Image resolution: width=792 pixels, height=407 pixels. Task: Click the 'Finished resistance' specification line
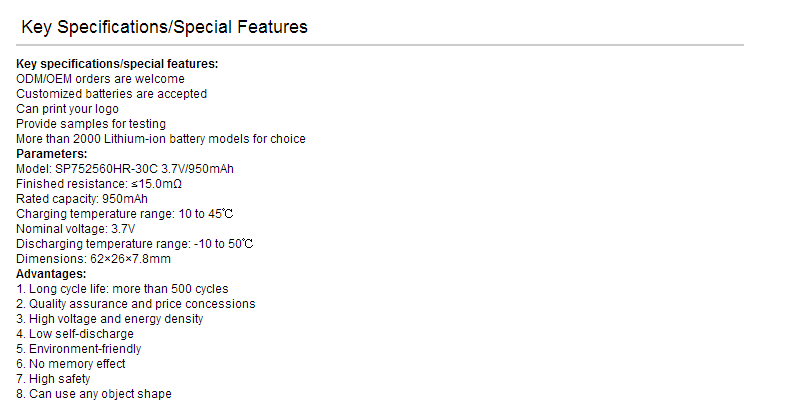point(99,184)
